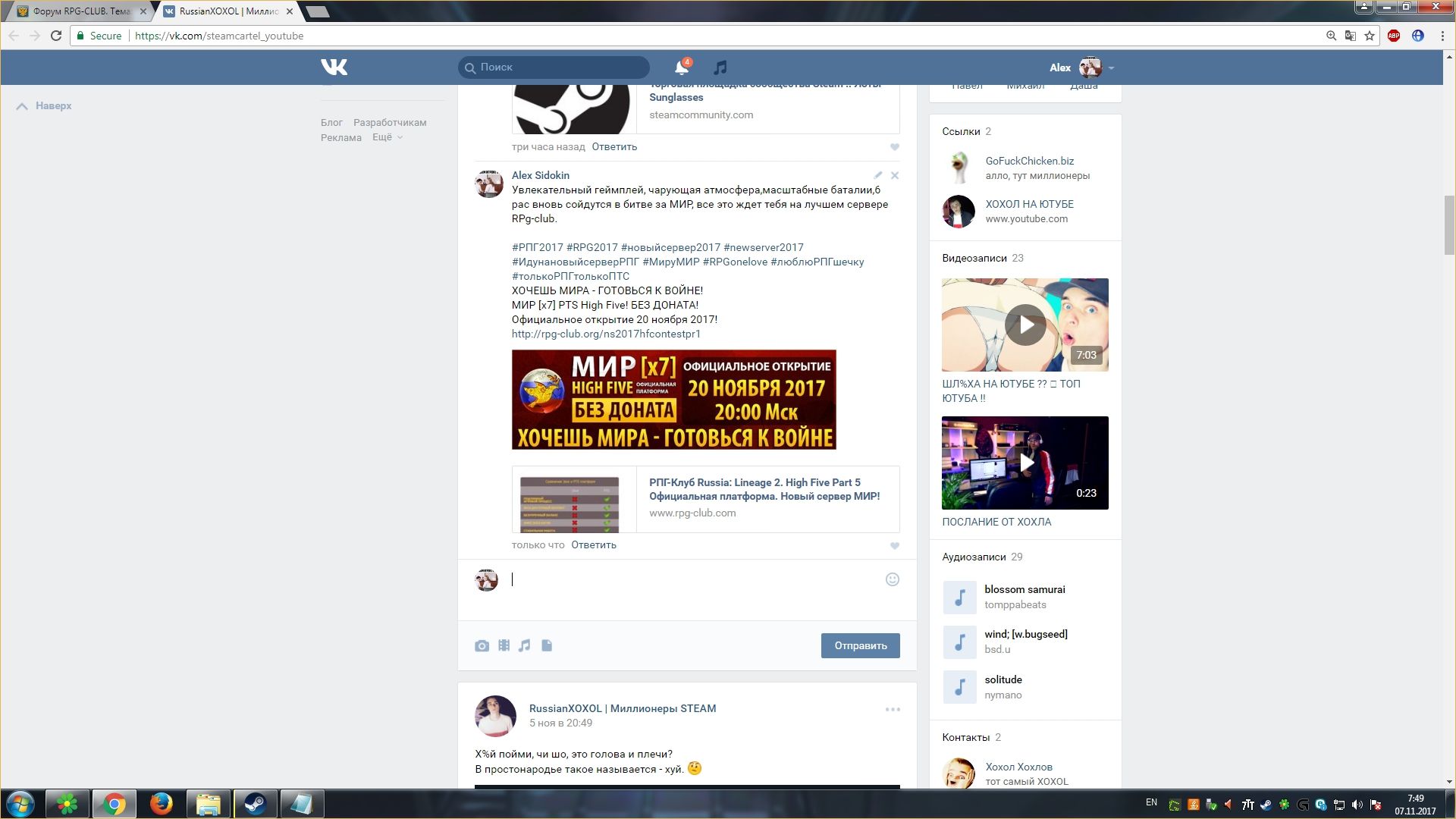Viewport: 1456px width, 819px height.
Task: Expand the Alex profile dropdown menu
Action: coord(1111,68)
